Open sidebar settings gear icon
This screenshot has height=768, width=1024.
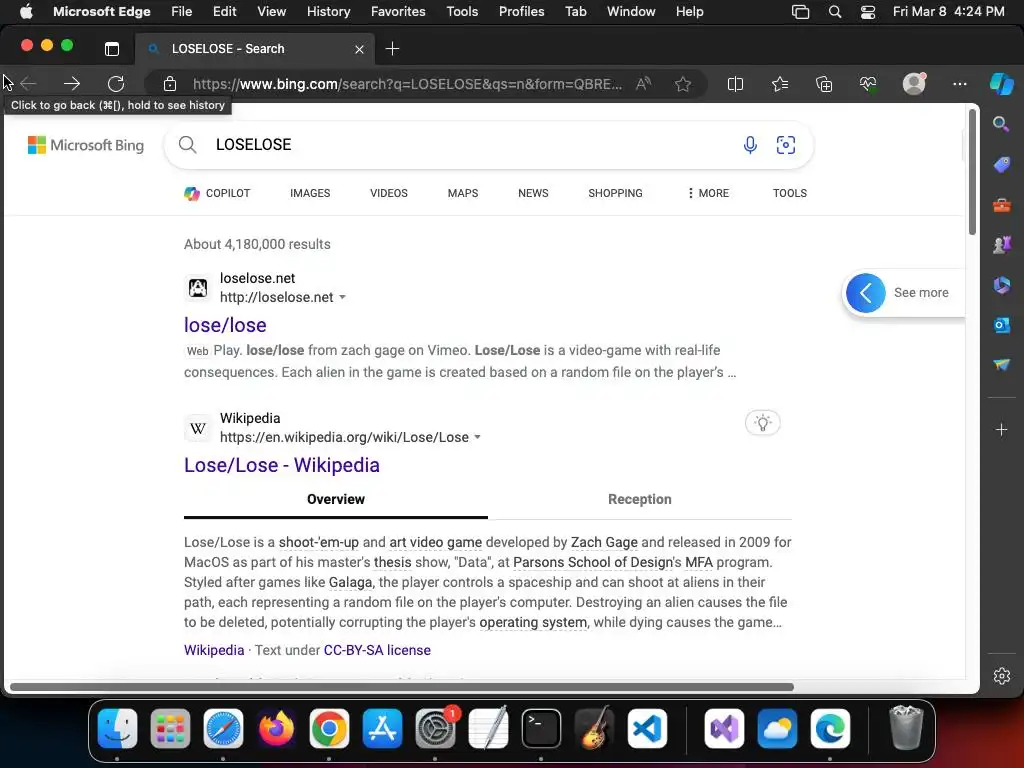click(1002, 676)
